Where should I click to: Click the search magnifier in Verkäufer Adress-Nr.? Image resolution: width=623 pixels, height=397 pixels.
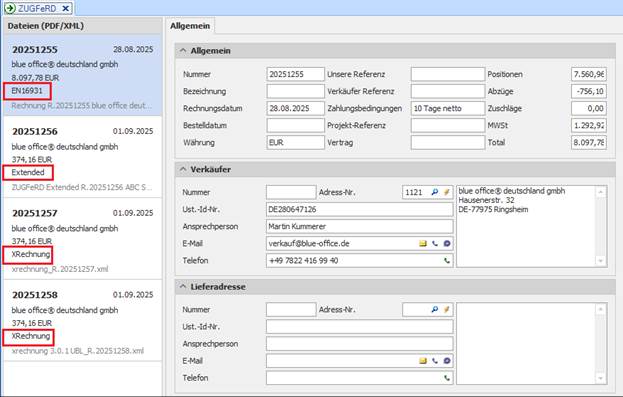(x=435, y=192)
